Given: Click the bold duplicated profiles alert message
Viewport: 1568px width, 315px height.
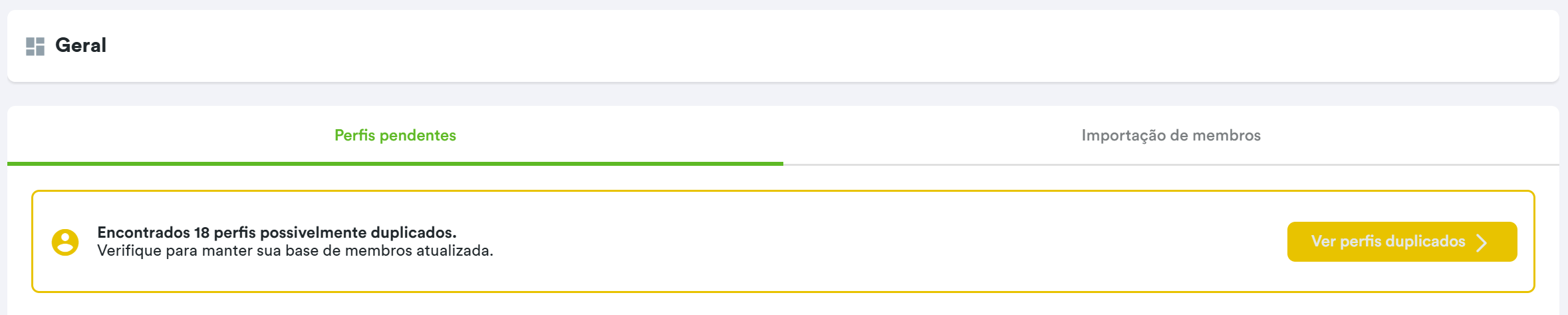Looking at the screenshot, I should click(277, 232).
